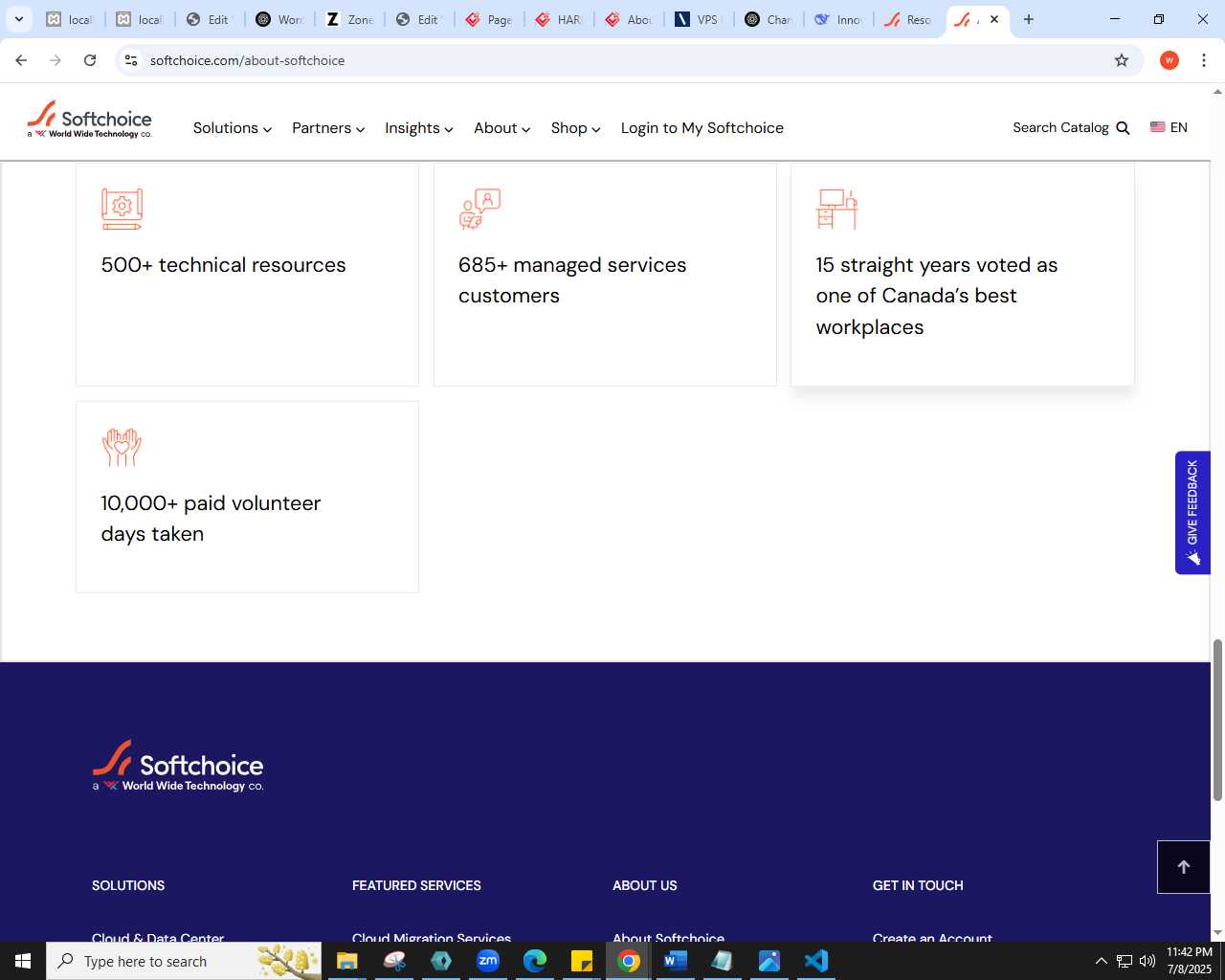1225x980 pixels.
Task: Click 15 straight years voted text
Action: coord(937,296)
